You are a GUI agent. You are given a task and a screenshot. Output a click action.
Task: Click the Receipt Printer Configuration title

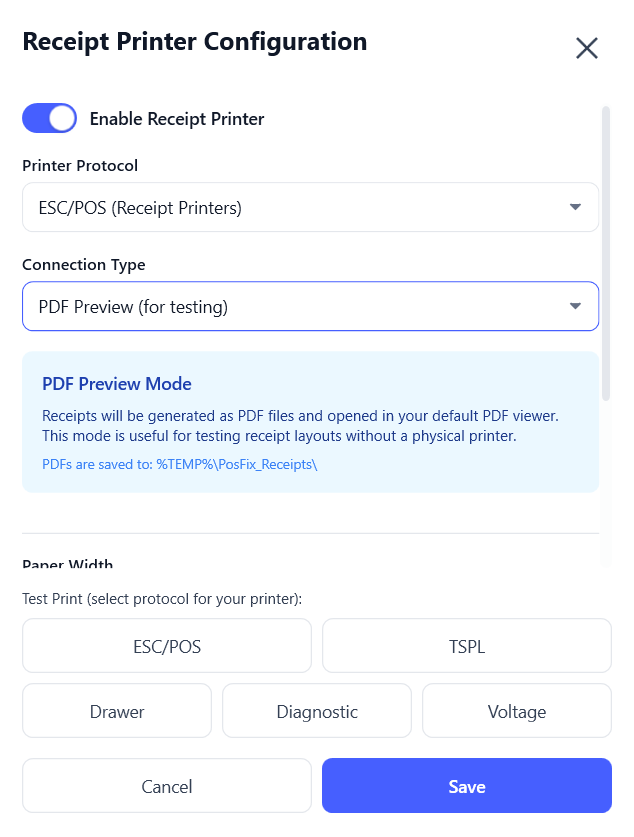coord(195,42)
